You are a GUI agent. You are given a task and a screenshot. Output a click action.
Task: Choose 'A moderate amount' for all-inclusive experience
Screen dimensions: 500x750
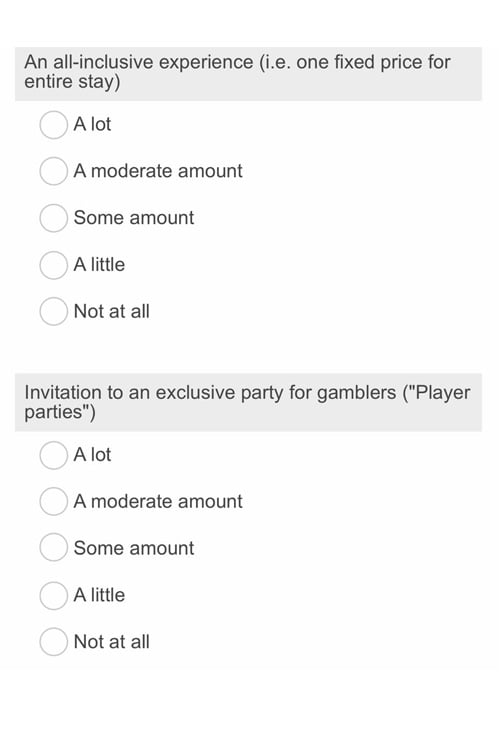coord(53,171)
